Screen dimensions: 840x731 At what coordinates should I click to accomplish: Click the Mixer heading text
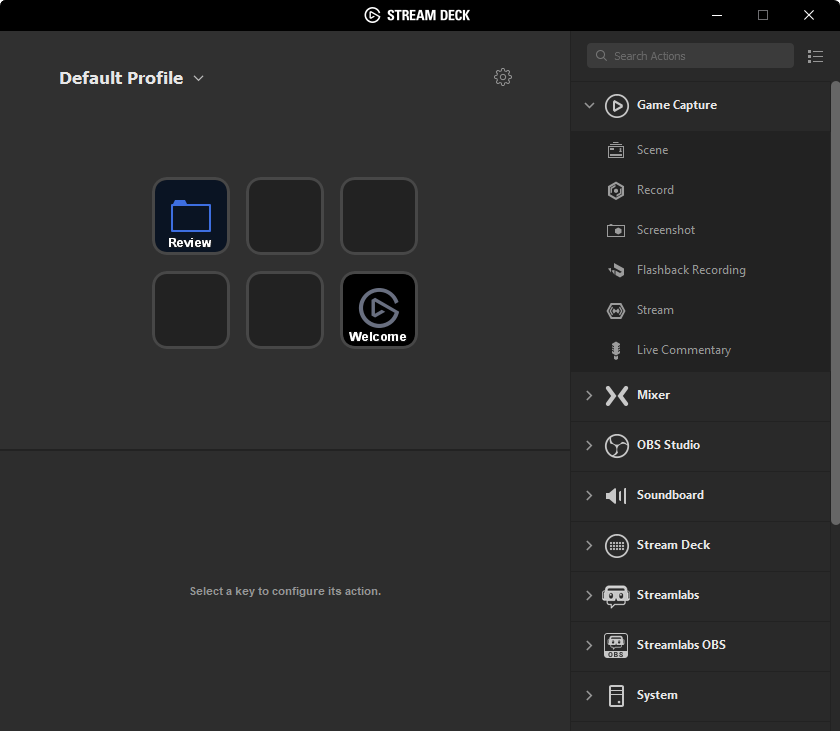[653, 395]
